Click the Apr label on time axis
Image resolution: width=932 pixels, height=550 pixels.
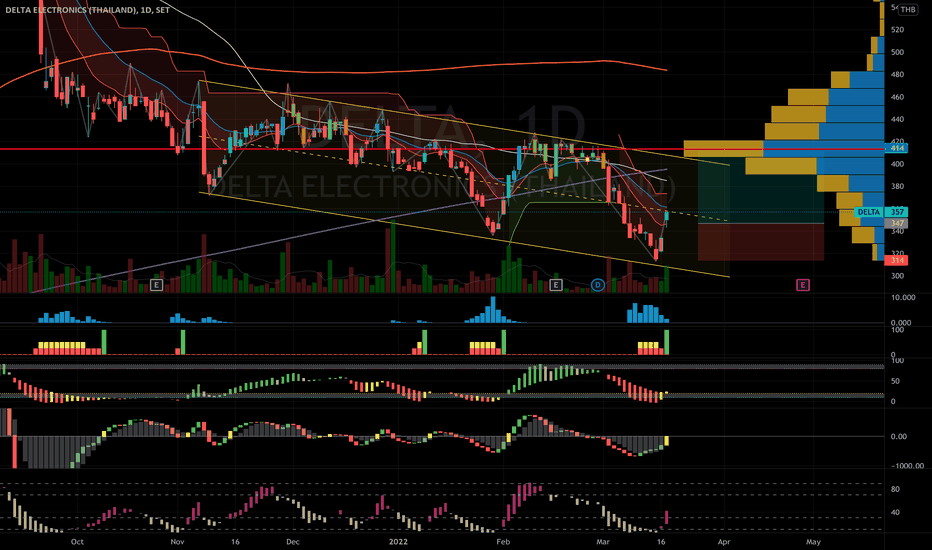[x=724, y=542]
